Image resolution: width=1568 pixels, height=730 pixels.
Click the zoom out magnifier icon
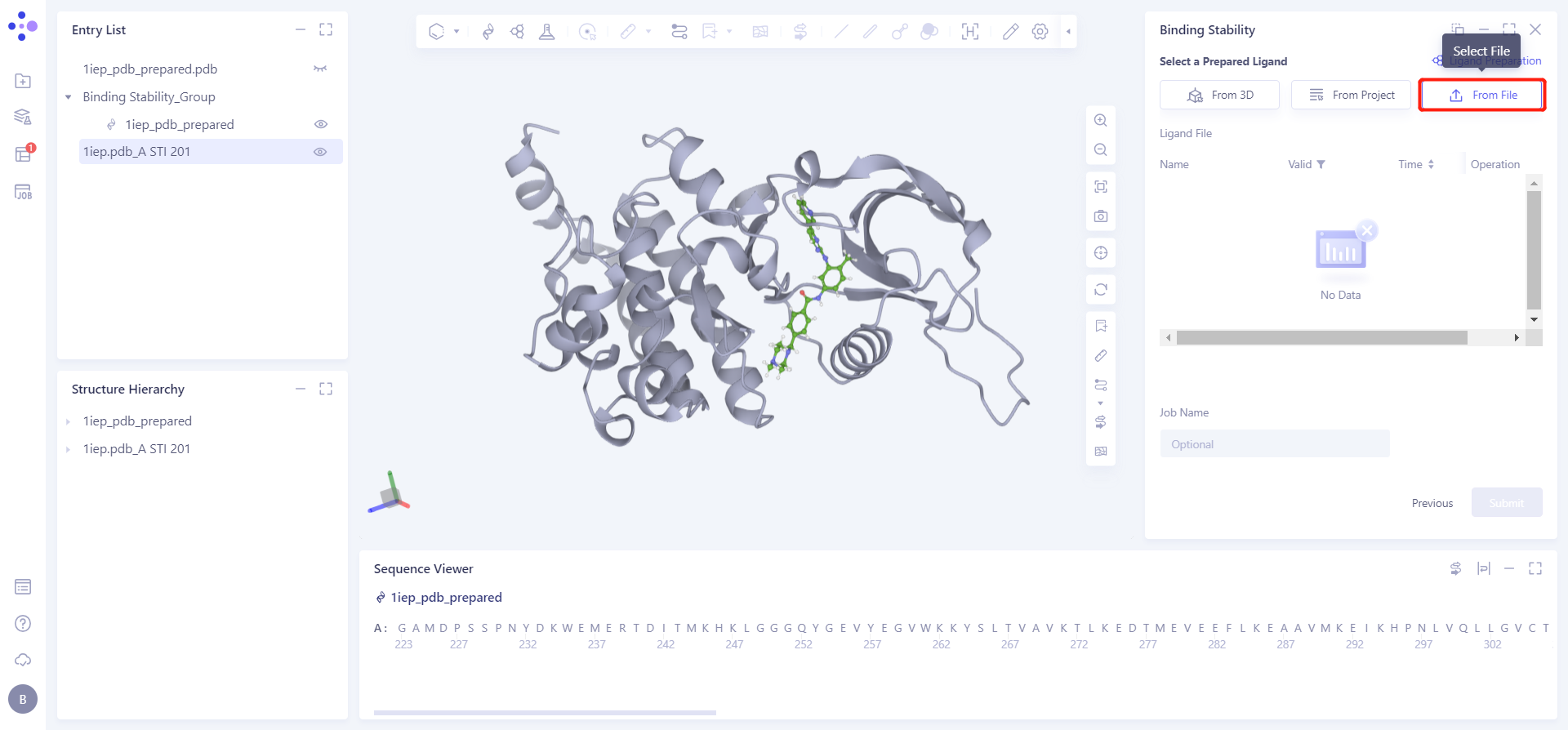(1100, 150)
